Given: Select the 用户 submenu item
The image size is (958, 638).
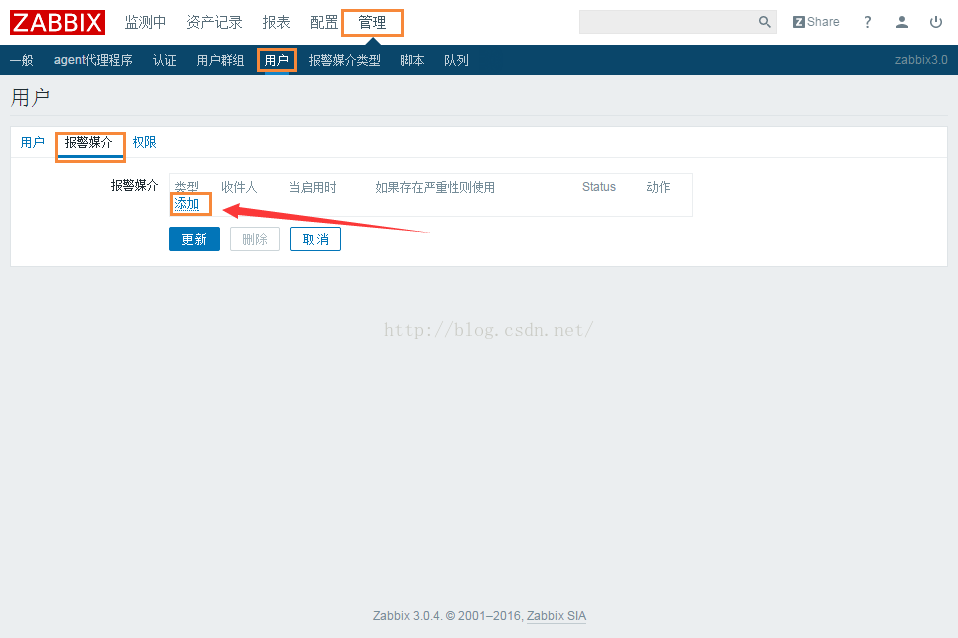Looking at the screenshot, I should (x=276, y=60).
